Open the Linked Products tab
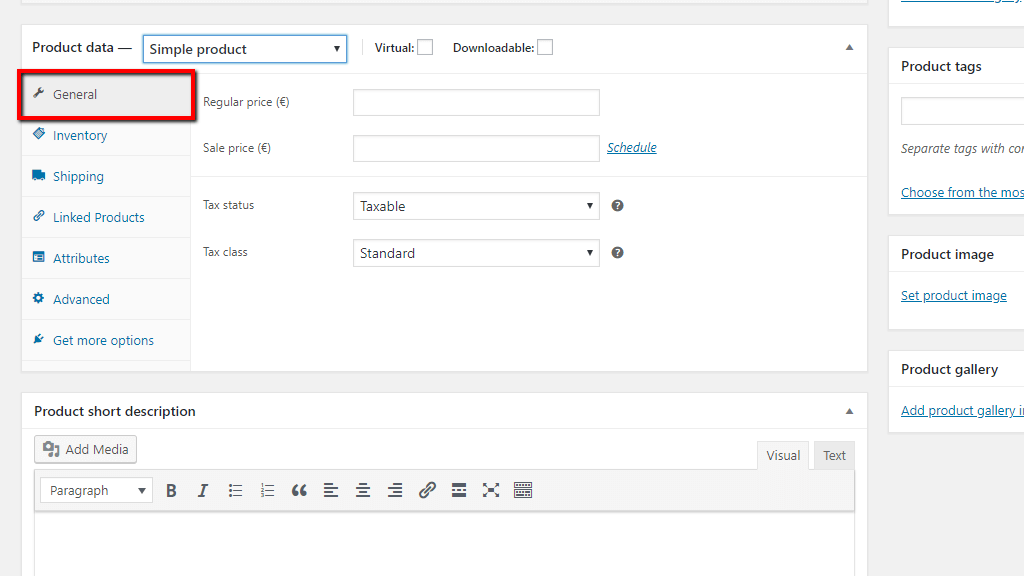 click(106, 217)
